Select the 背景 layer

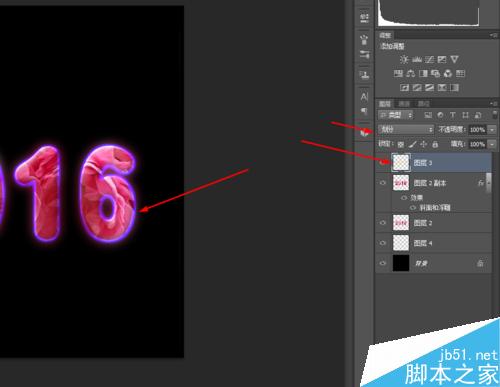(x=433, y=263)
